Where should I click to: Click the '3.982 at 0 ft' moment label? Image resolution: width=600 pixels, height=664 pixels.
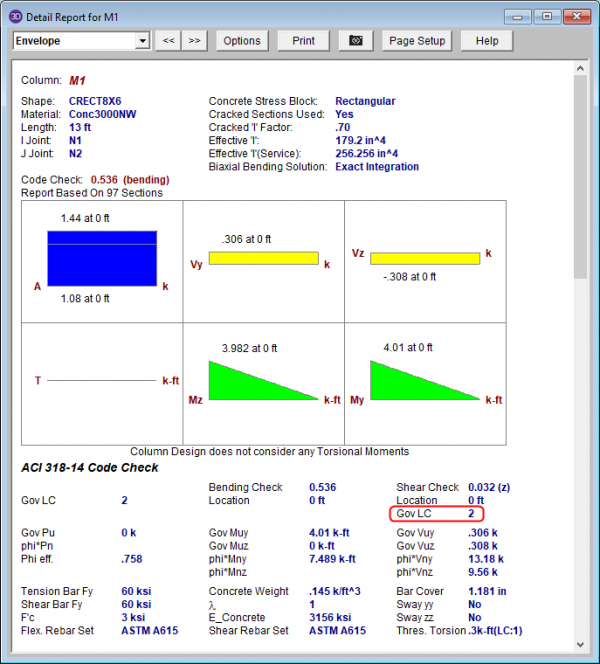pyautogui.click(x=249, y=348)
